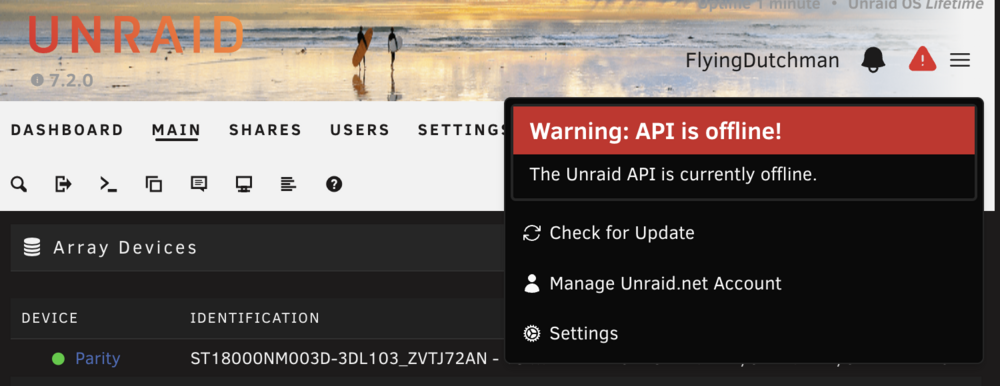Screen dimensions: 1000x386
Task: Click the Unraid API is currently offline message
Action: pyautogui.click(x=673, y=174)
